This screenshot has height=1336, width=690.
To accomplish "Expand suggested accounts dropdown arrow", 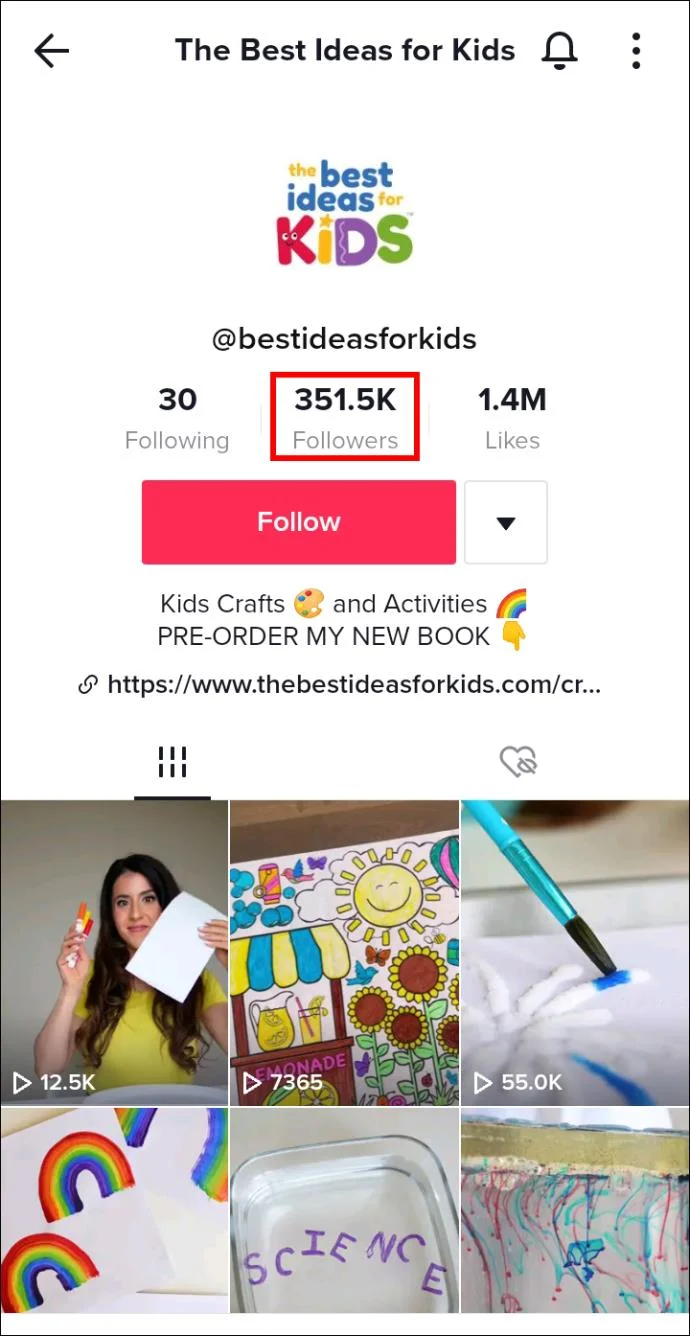I will (x=506, y=522).
